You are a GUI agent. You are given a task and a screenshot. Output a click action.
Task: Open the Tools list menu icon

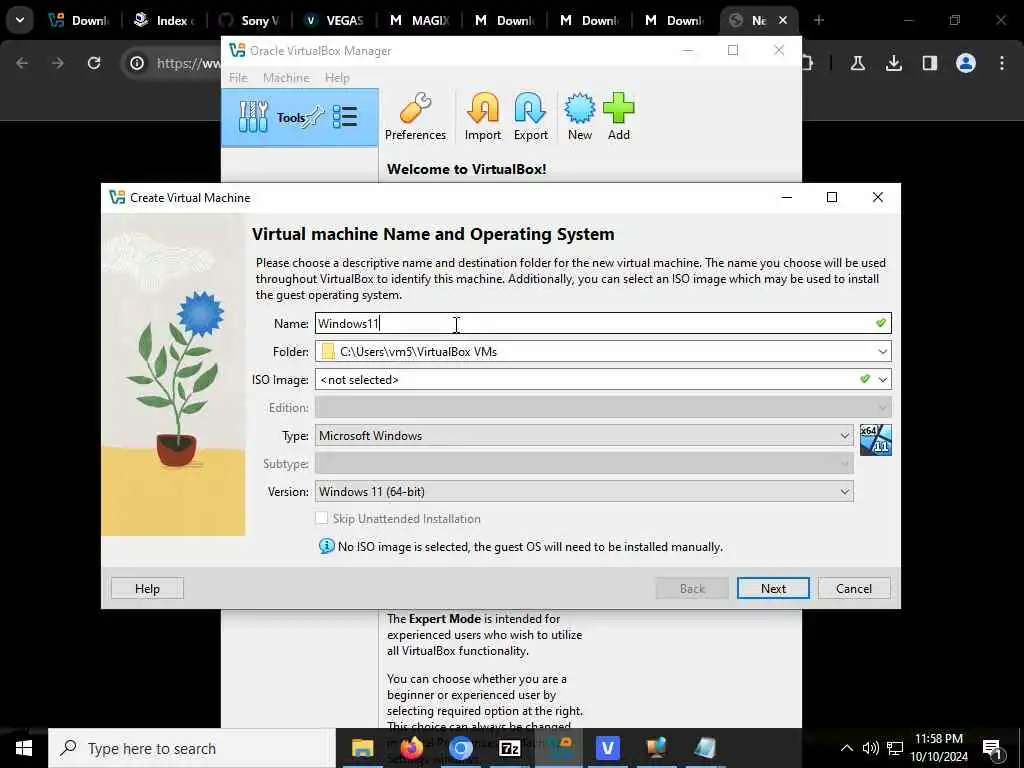[x=345, y=117]
